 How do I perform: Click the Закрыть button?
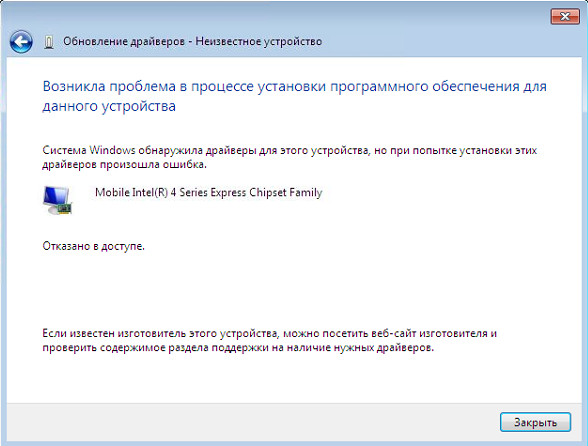pyautogui.click(x=536, y=422)
